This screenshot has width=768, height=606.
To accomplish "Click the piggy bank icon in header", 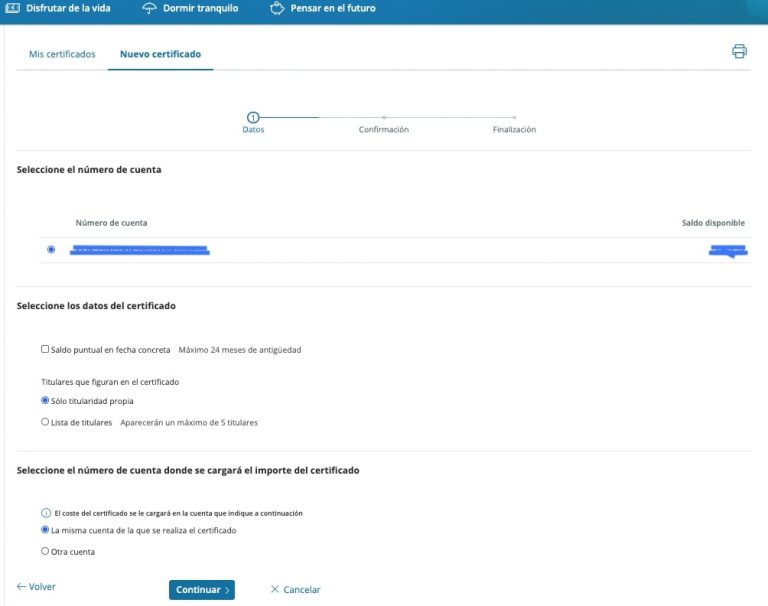I will (277, 8).
